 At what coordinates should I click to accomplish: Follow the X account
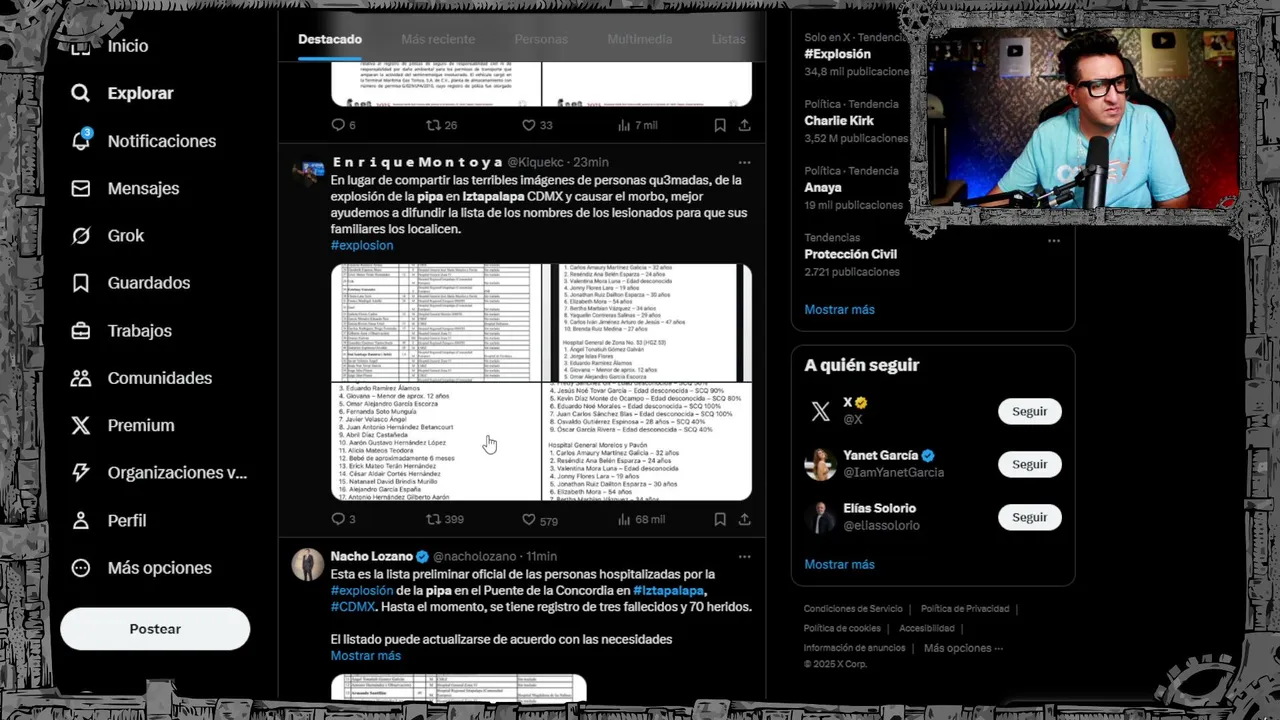[1029, 411]
